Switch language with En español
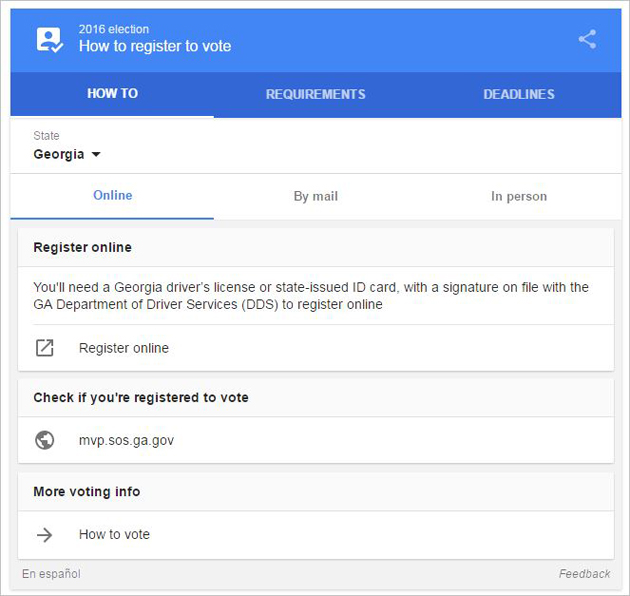This screenshot has height=596, width=630. click(51, 574)
